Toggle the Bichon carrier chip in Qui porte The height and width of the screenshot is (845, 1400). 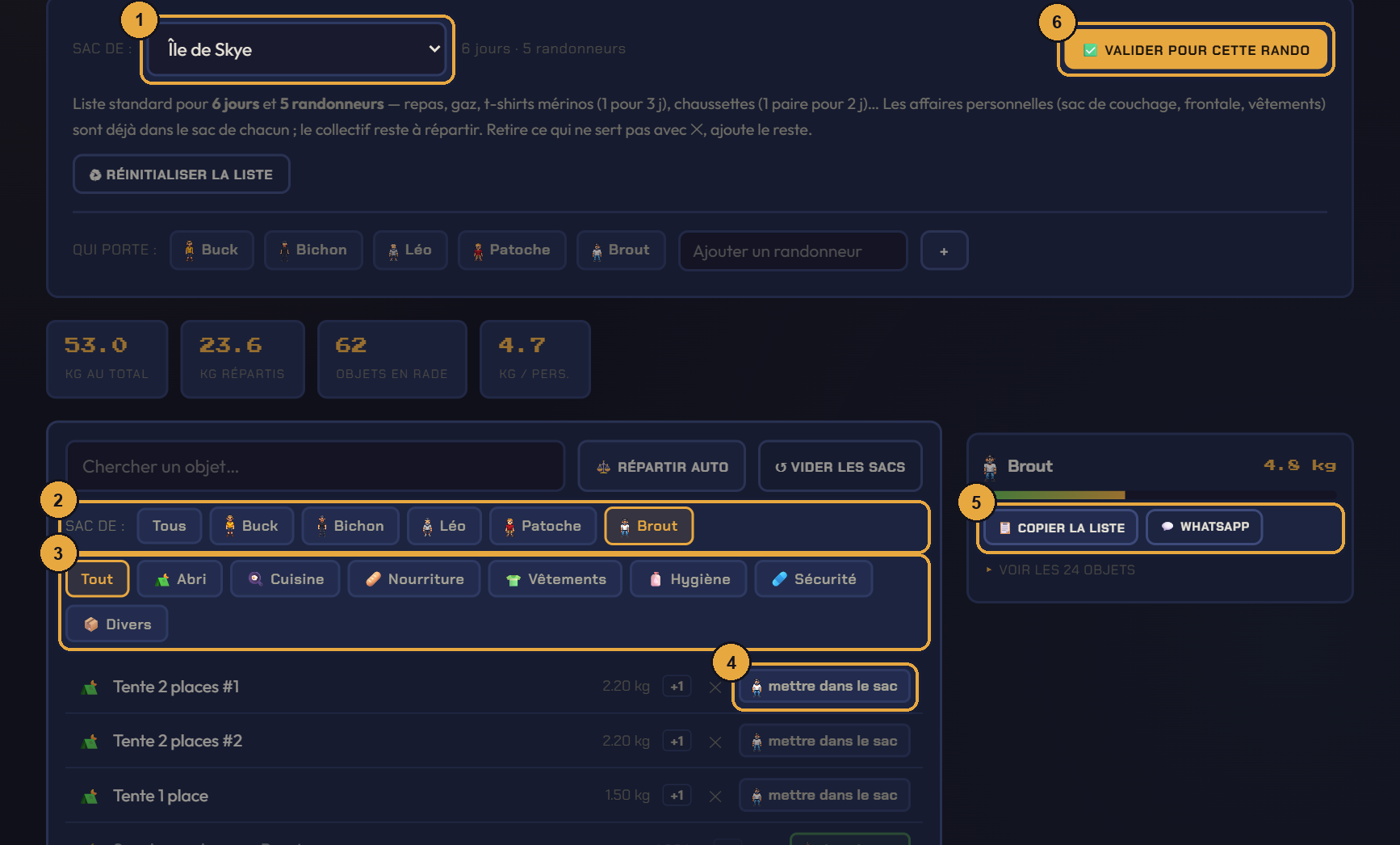coord(313,250)
